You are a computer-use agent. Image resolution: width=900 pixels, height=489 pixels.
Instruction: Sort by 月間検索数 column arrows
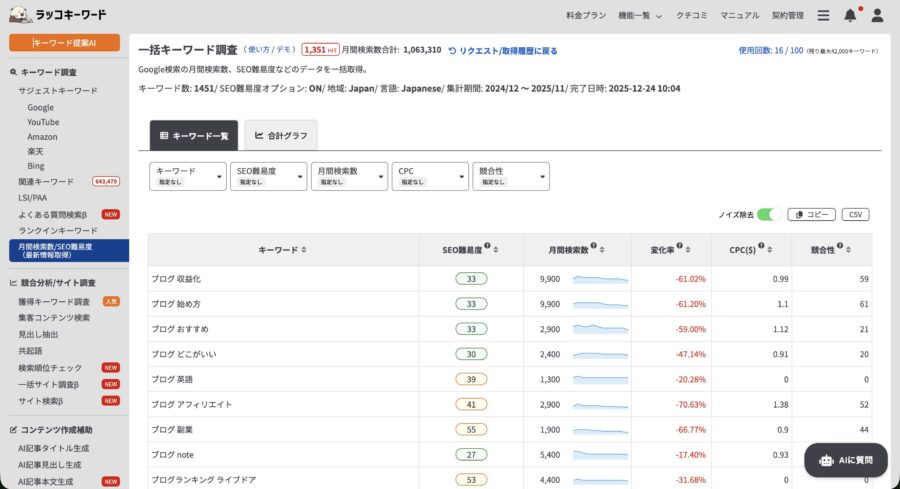click(x=602, y=250)
